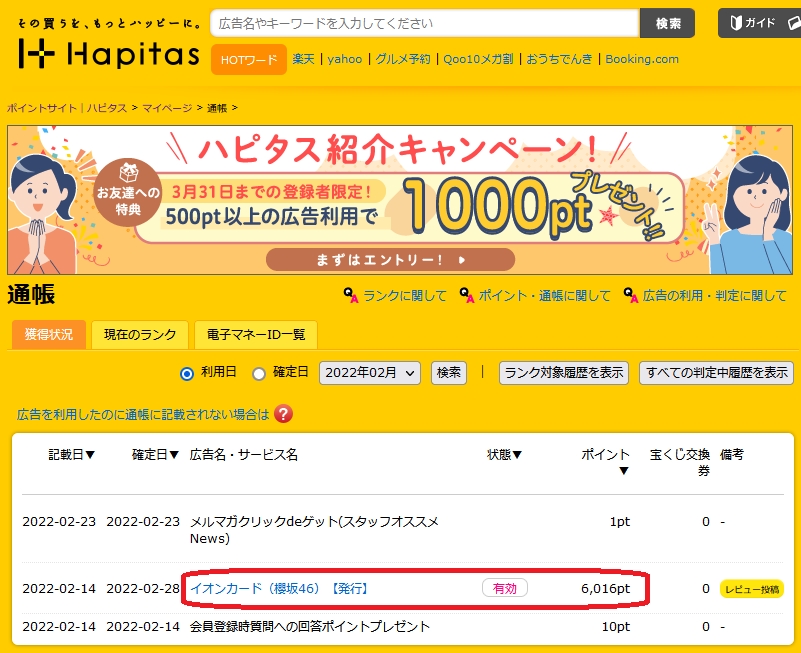Click the QA icon beside 広告の利用・判定に関して

631,295
